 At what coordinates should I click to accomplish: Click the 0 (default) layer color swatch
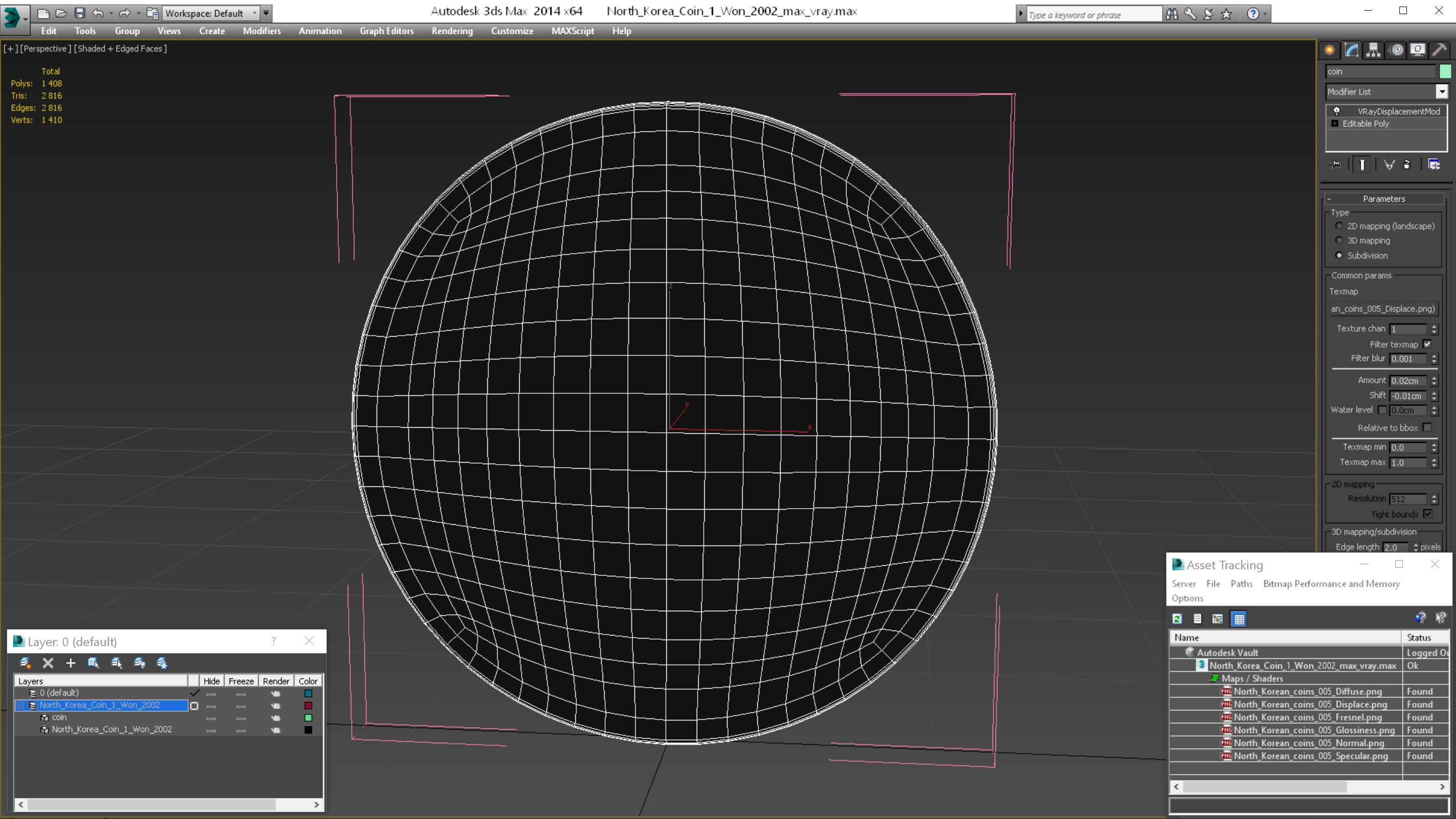click(x=308, y=694)
